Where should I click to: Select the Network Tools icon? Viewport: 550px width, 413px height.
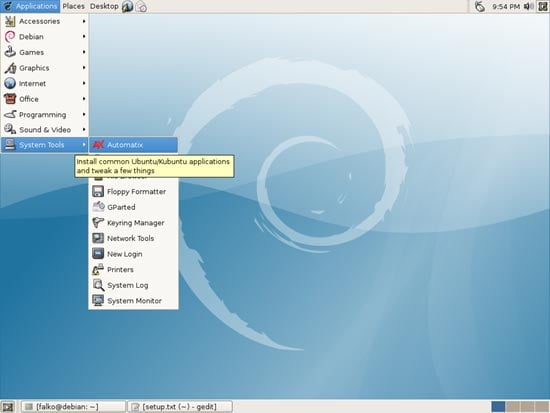pos(98,238)
